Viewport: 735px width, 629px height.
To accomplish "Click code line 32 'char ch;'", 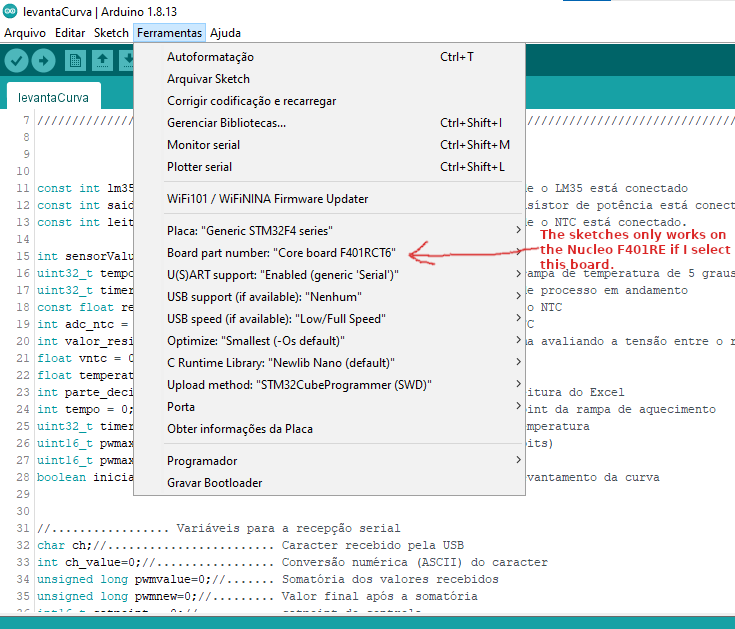I will coord(65,545).
